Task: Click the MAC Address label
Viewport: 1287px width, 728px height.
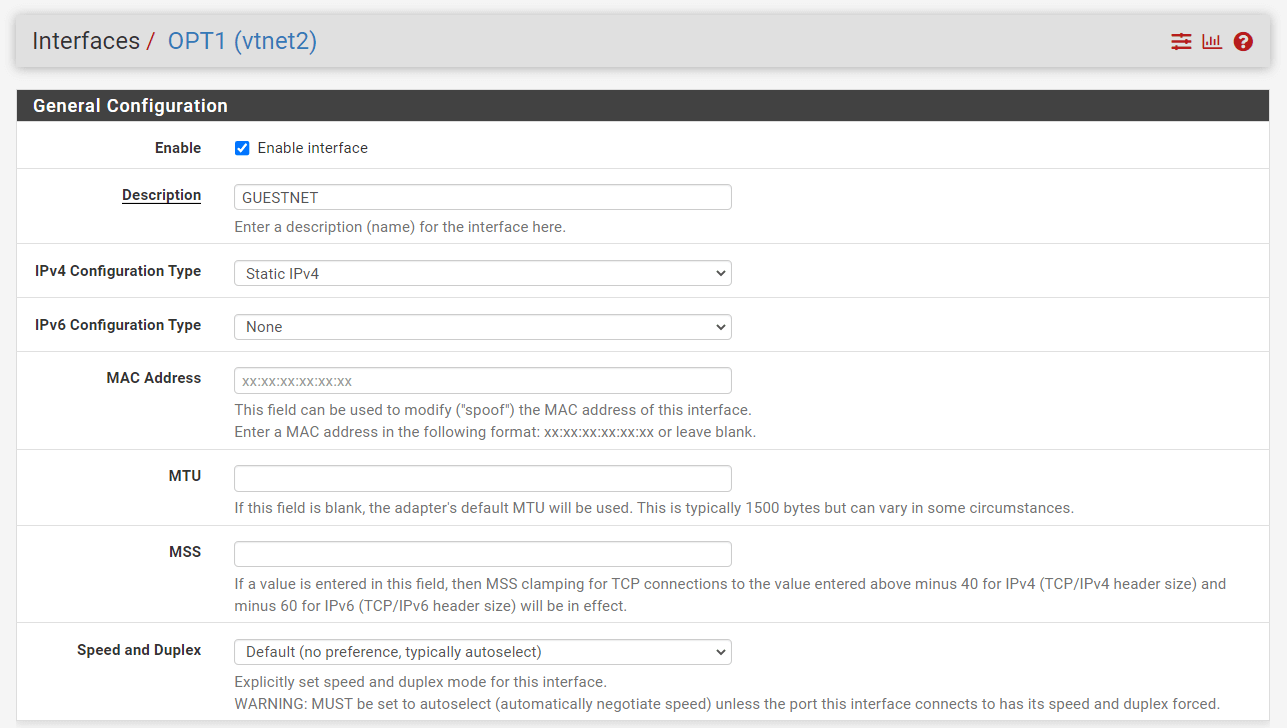Action: click(154, 378)
